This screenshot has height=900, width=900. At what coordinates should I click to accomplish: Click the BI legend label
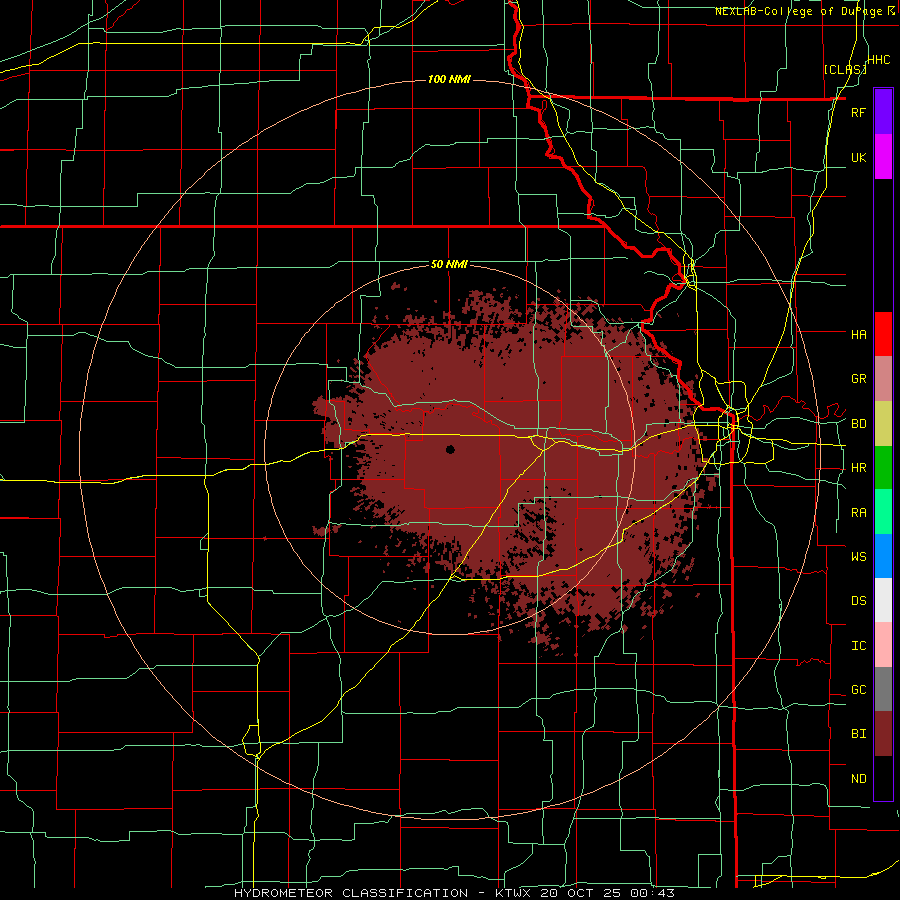(x=858, y=734)
